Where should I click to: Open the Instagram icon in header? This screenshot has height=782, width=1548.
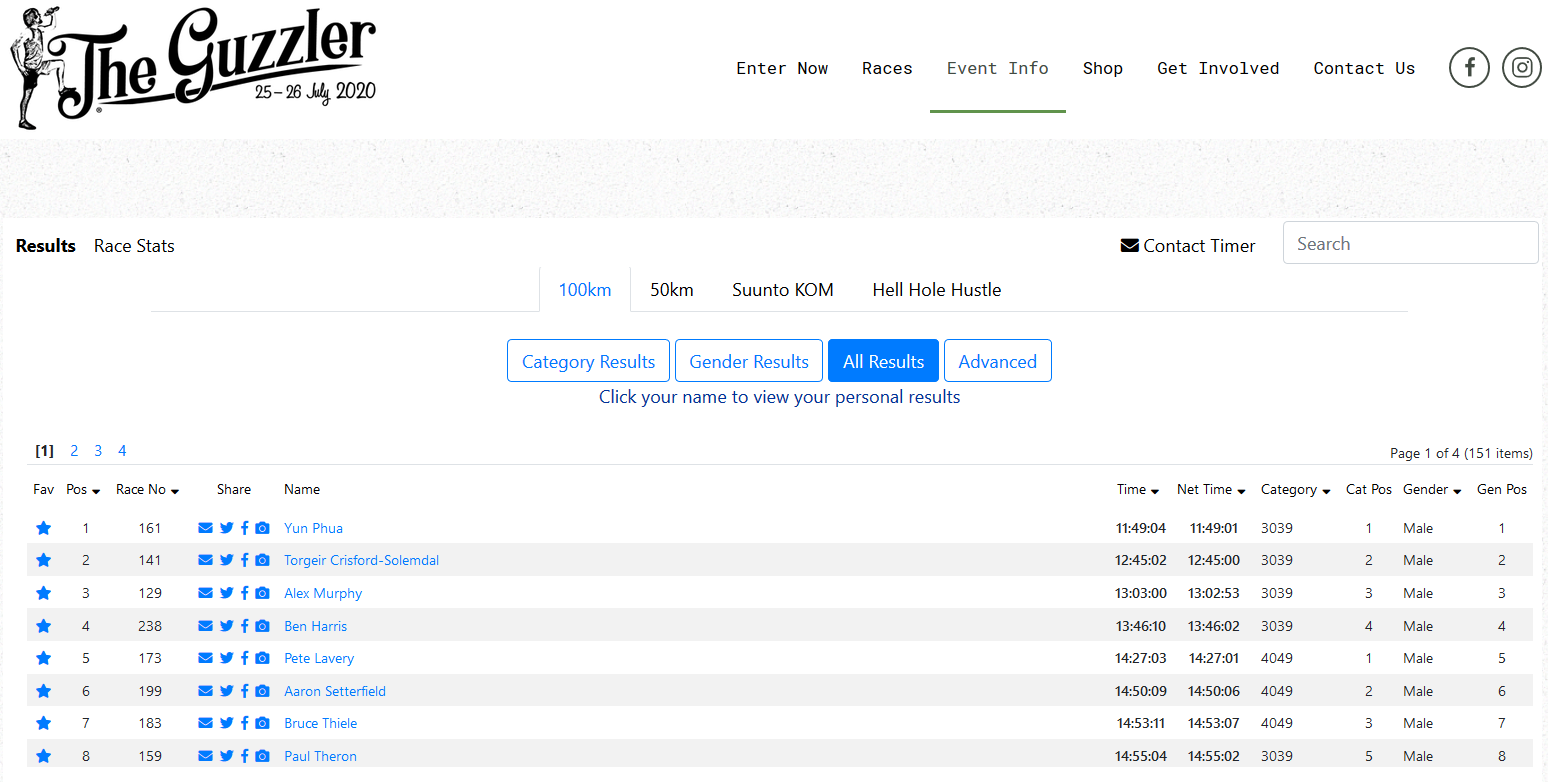click(x=1521, y=68)
